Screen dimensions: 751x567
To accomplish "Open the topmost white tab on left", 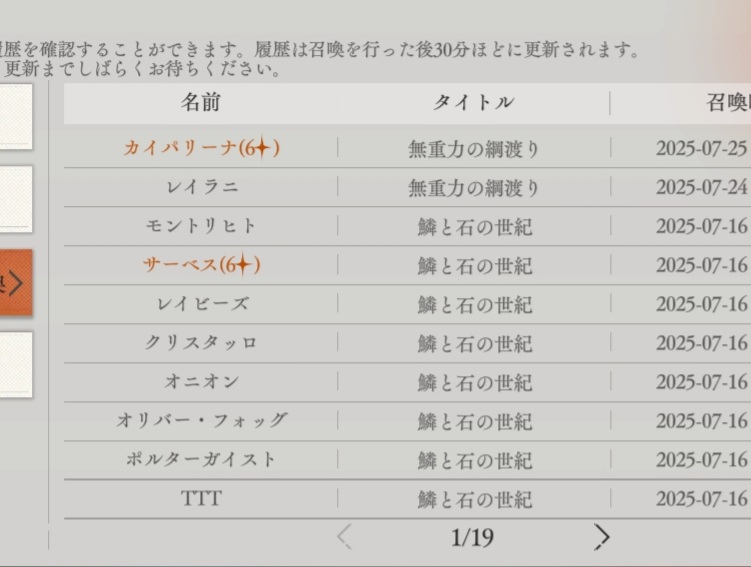I will [15, 117].
